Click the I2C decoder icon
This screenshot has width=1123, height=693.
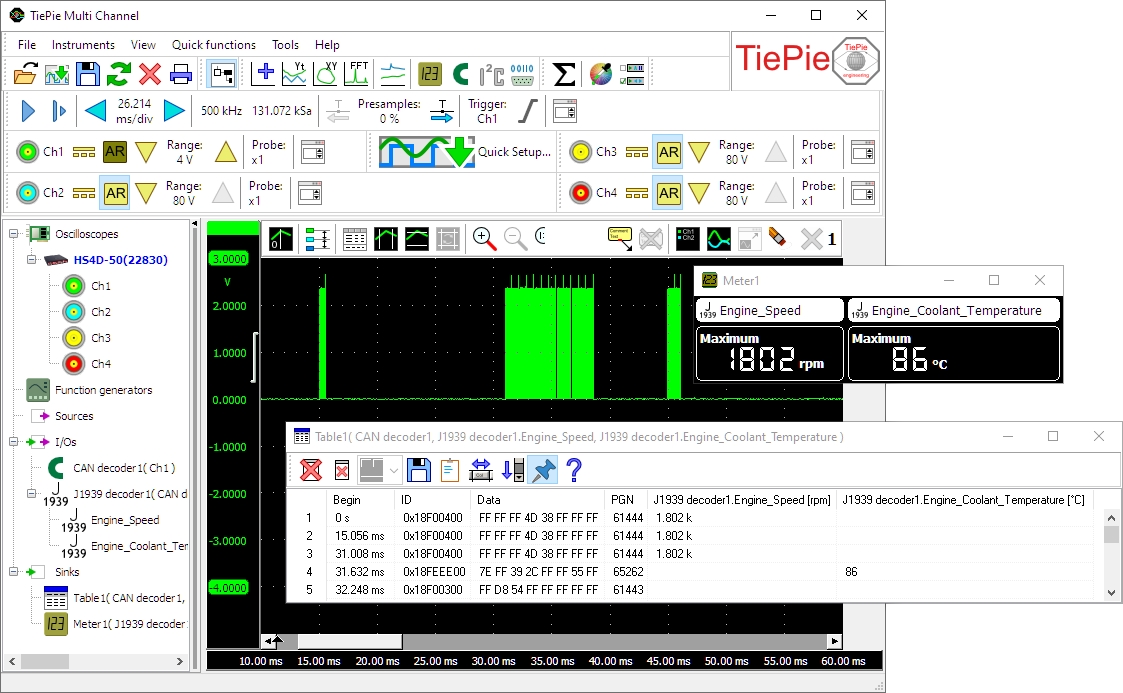[491, 73]
